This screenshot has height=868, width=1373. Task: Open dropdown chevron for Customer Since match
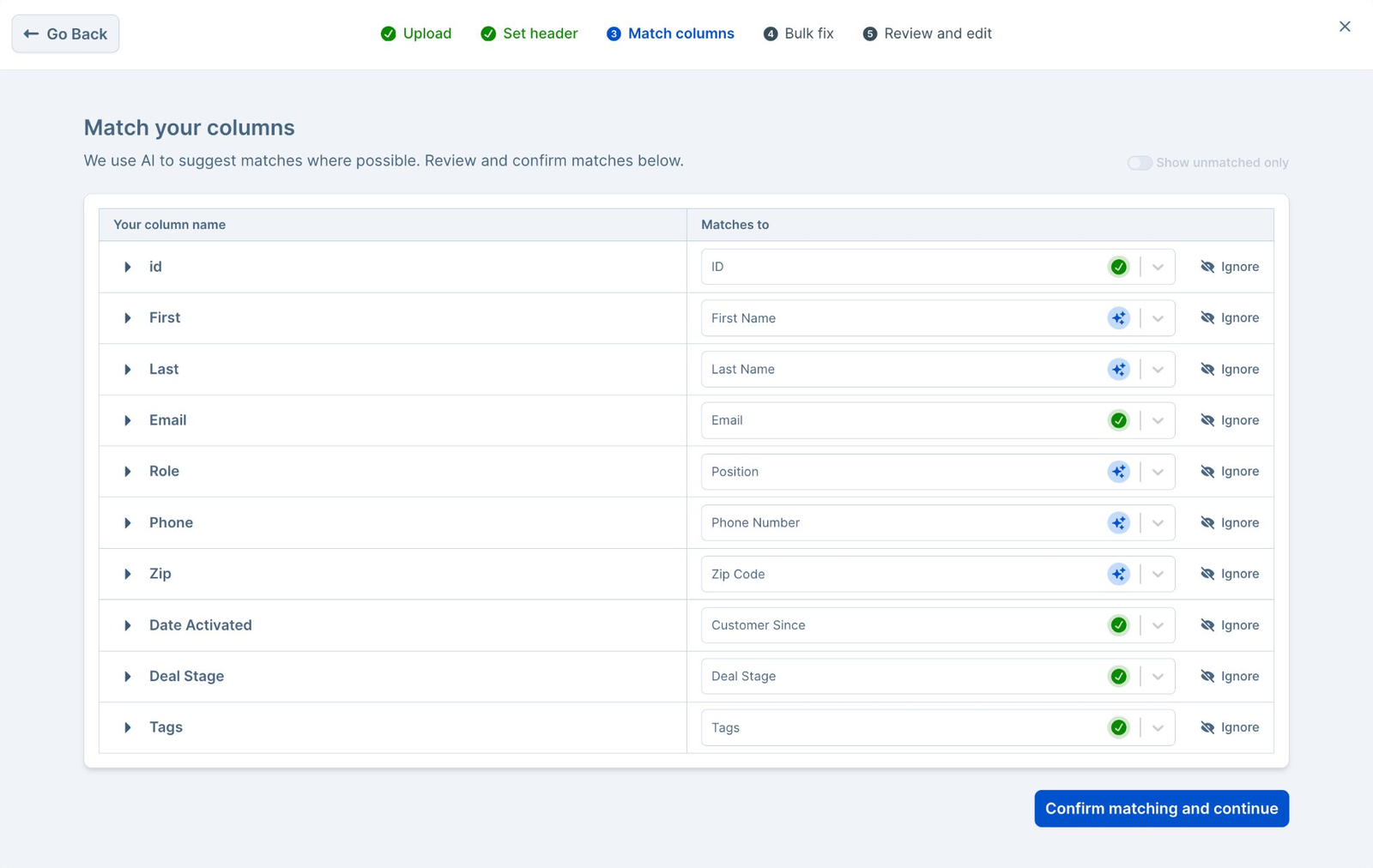click(1158, 625)
